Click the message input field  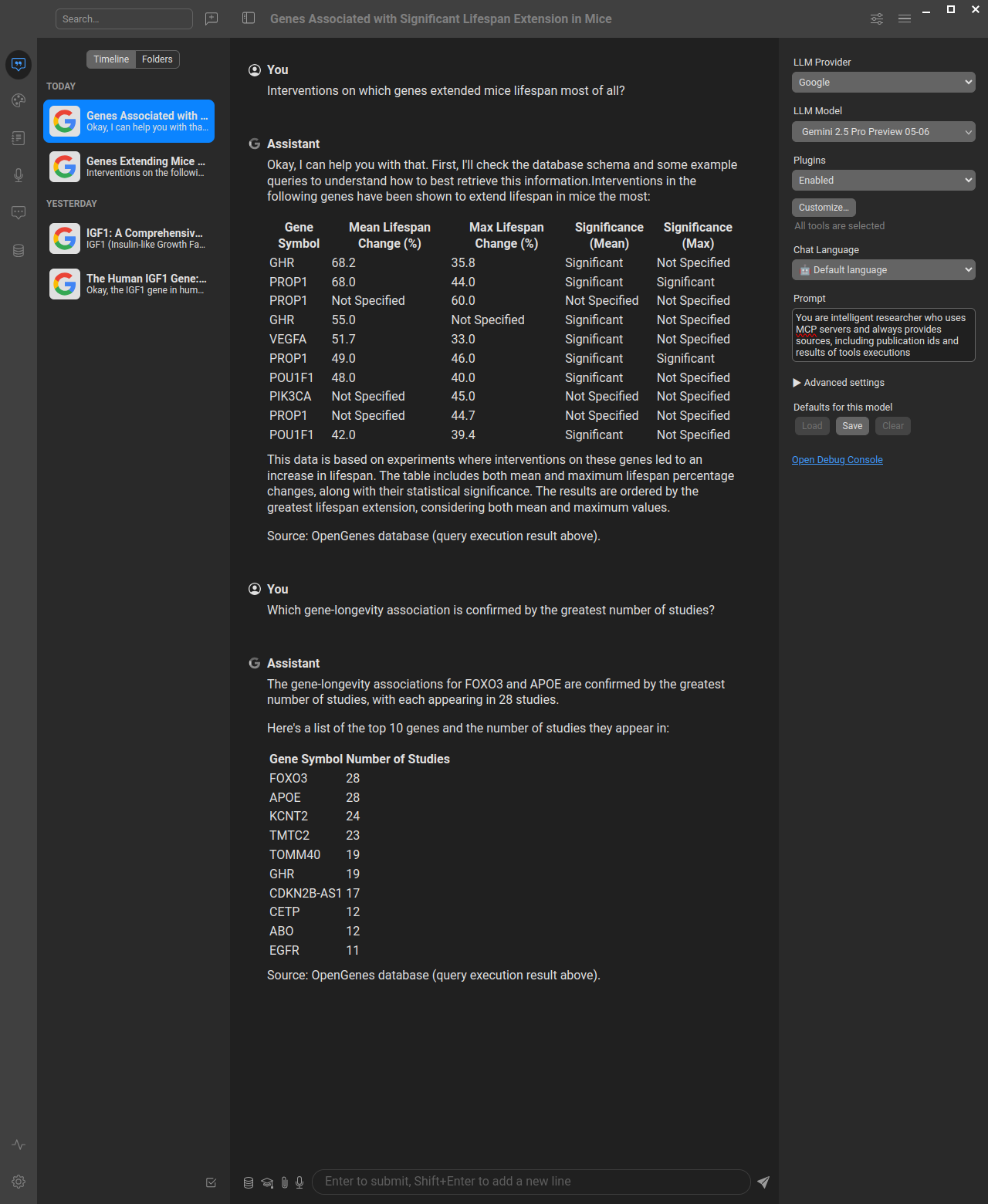click(531, 1182)
